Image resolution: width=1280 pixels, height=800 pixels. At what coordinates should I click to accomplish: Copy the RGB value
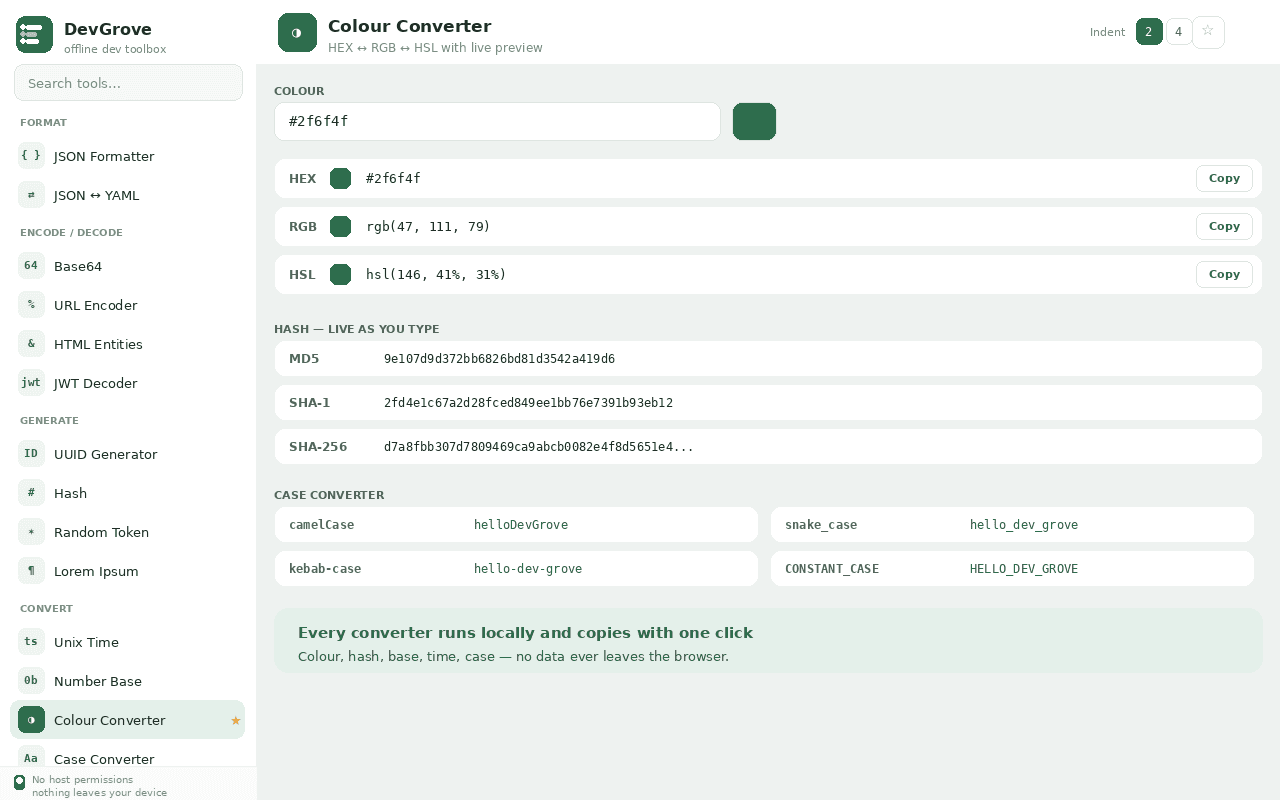click(1224, 226)
